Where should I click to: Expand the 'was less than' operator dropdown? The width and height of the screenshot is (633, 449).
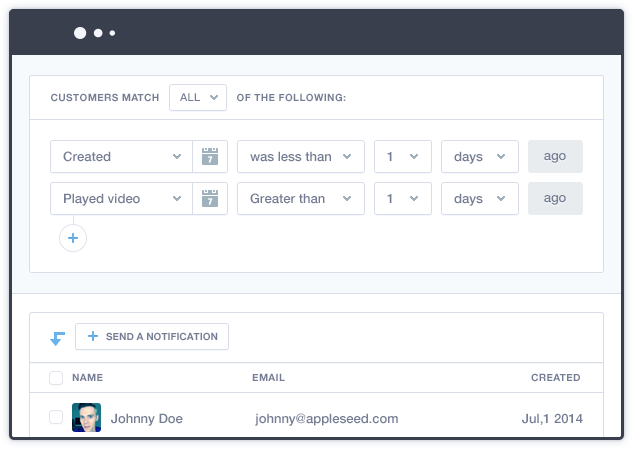(x=300, y=157)
